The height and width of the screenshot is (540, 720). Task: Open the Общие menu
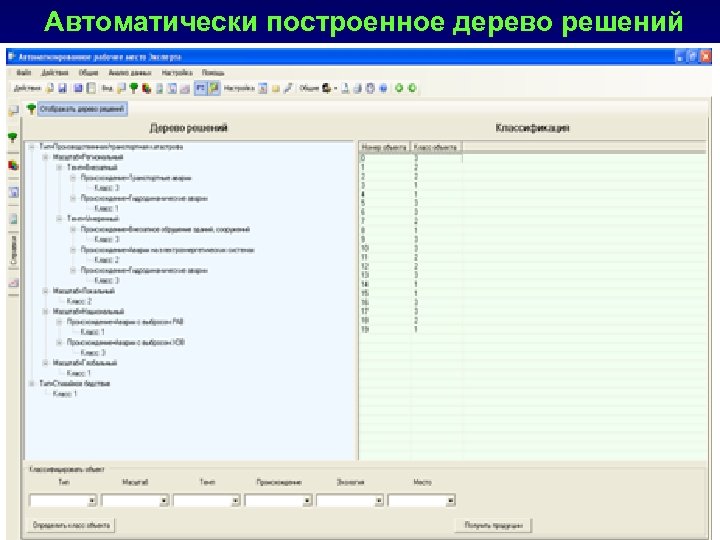click(88, 73)
